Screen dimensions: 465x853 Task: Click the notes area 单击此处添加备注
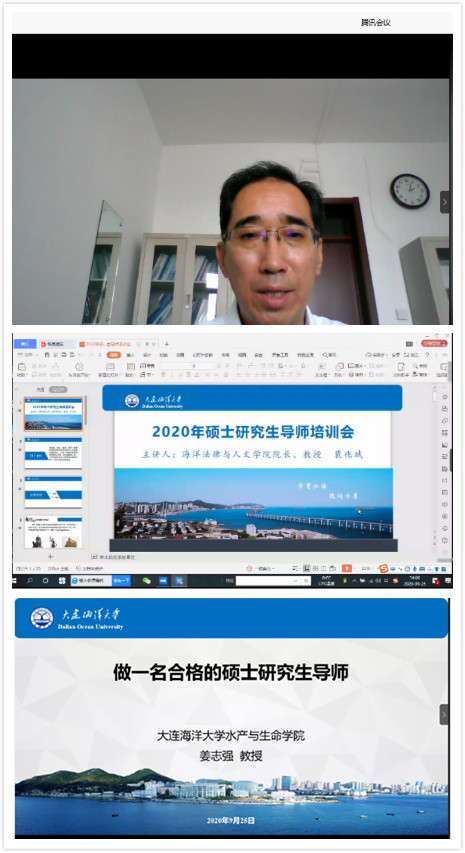[117, 557]
